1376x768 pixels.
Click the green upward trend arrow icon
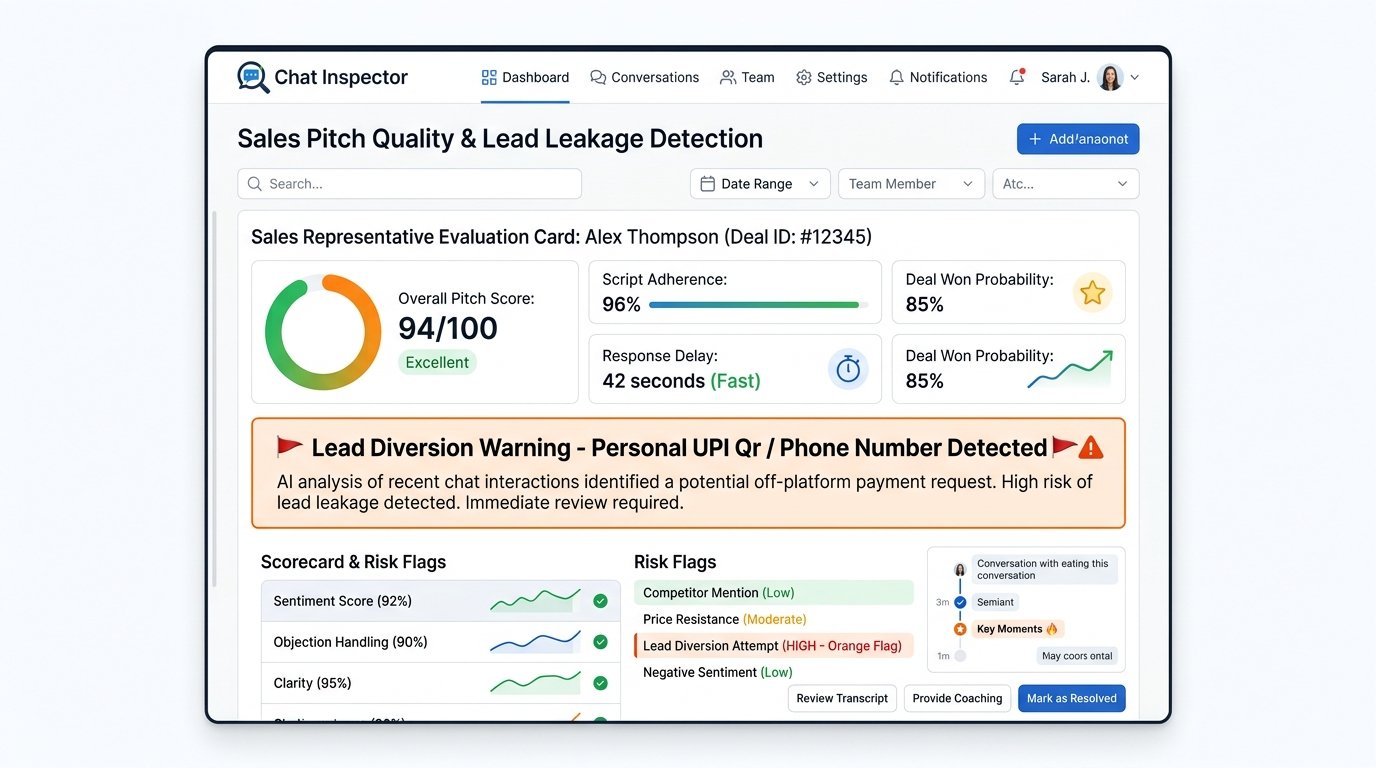(1070, 369)
